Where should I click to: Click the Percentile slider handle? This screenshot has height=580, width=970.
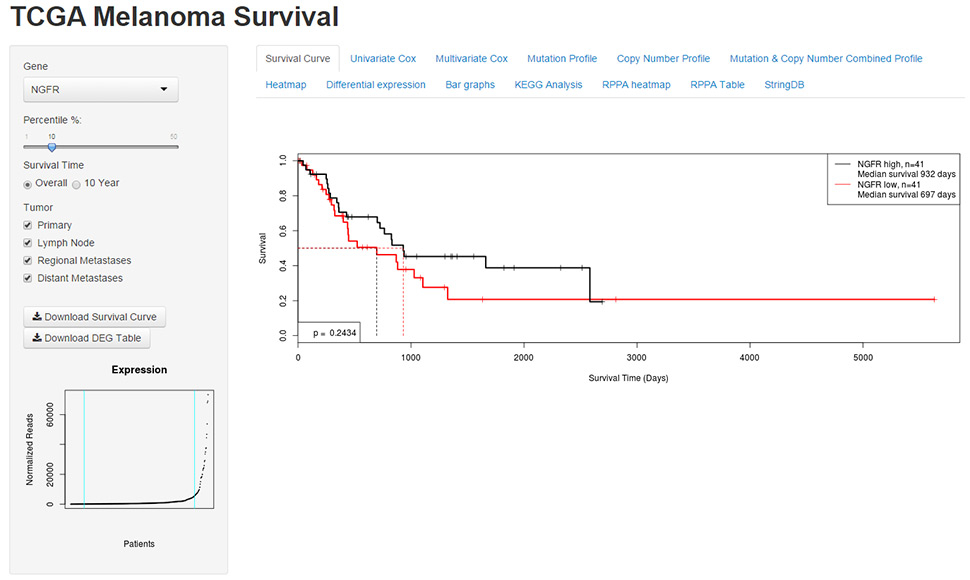[x=52, y=147]
